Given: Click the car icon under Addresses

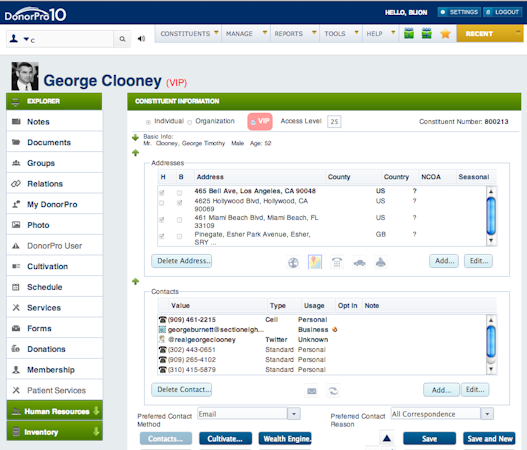Looking at the screenshot, I should [359, 262].
